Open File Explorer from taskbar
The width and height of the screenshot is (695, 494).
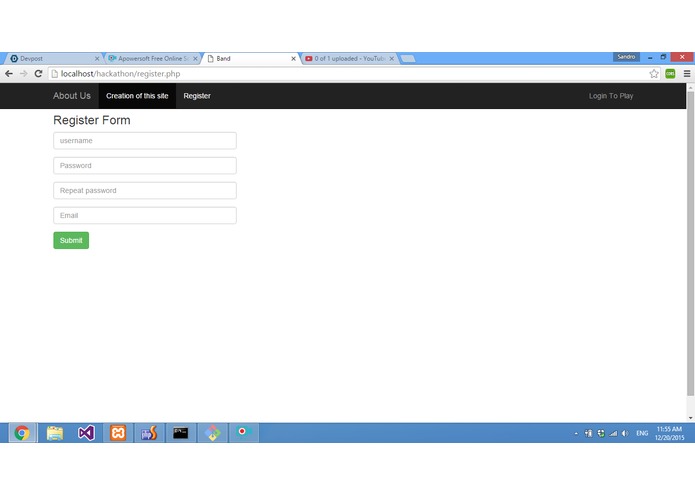click(x=55, y=432)
